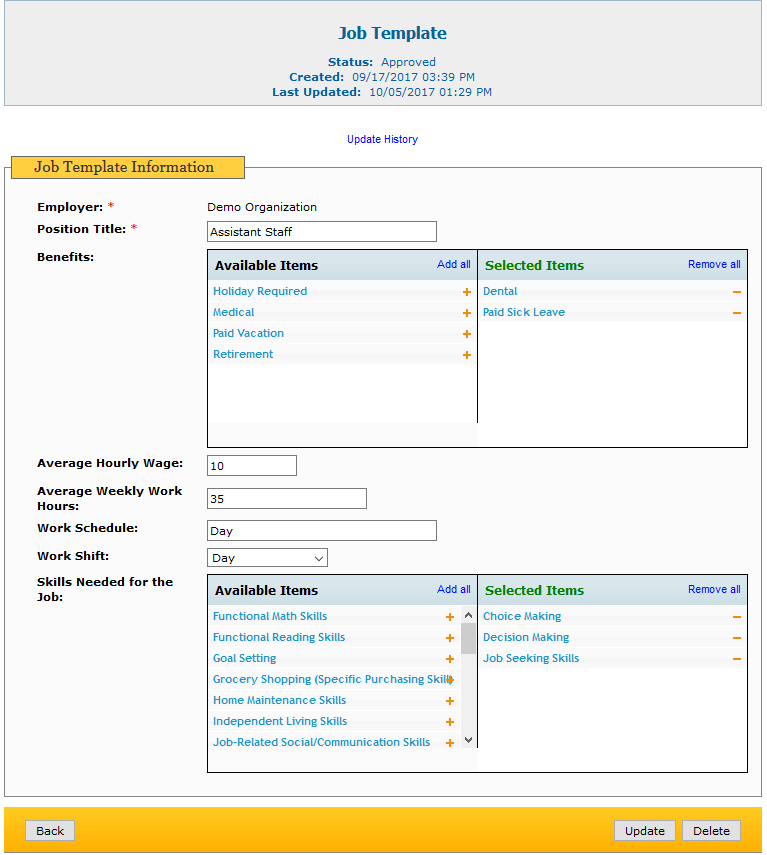The width and height of the screenshot is (767, 855).
Task: Click the Delete button
Action: [711, 830]
